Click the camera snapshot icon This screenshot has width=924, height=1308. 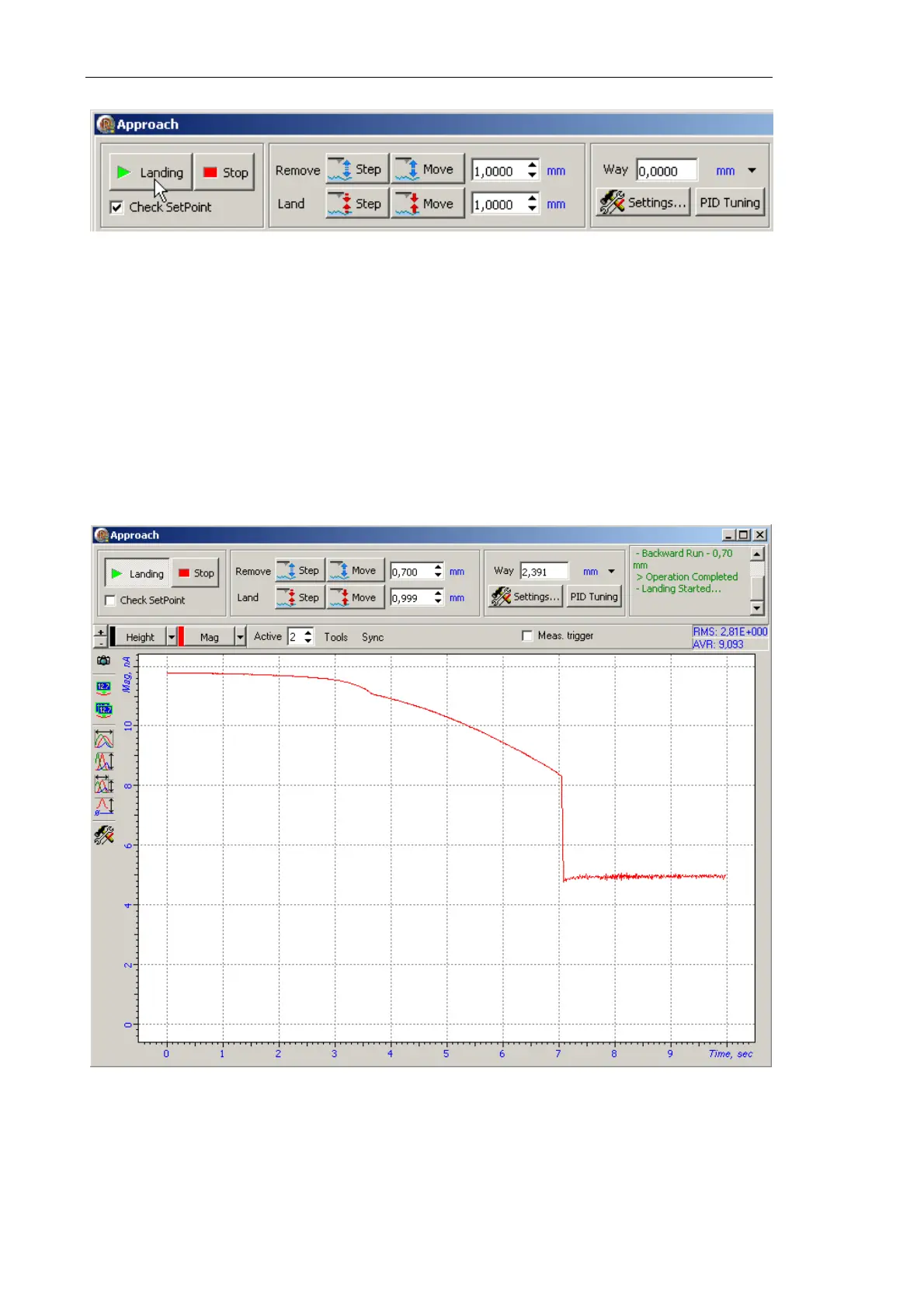[103, 661]
